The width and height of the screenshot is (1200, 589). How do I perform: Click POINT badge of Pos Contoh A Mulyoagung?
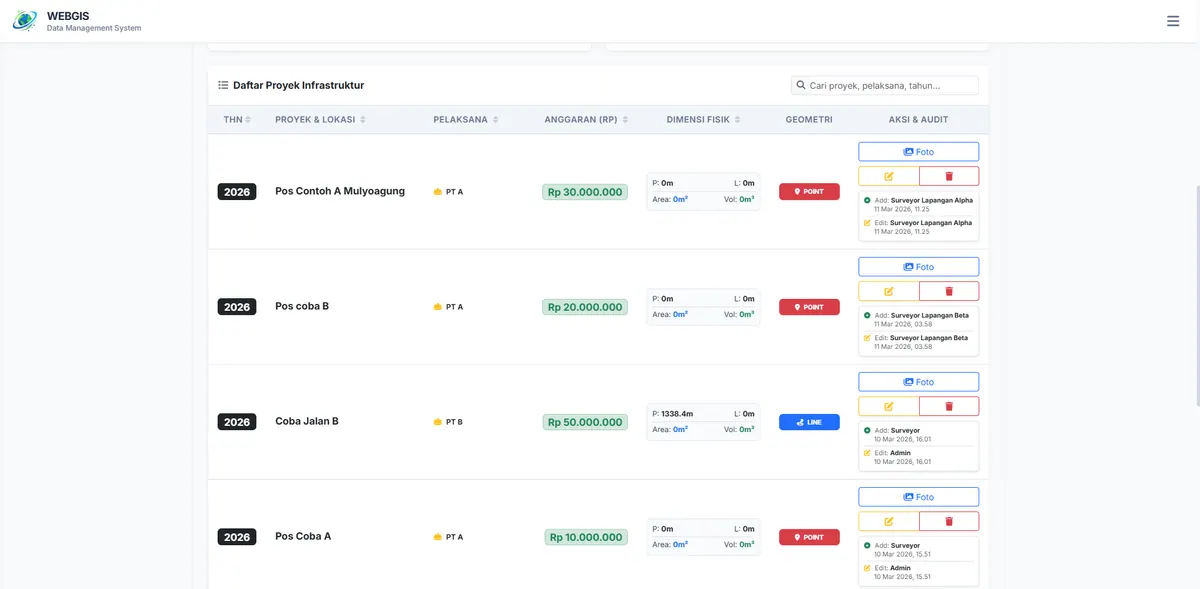pos(809,191)
